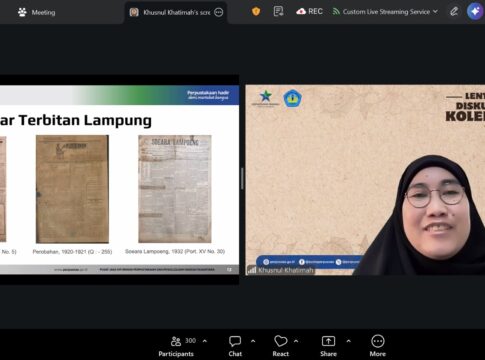
Task: Click the 'Terbitan Lampung' slide title
Action: click(85, 120)
